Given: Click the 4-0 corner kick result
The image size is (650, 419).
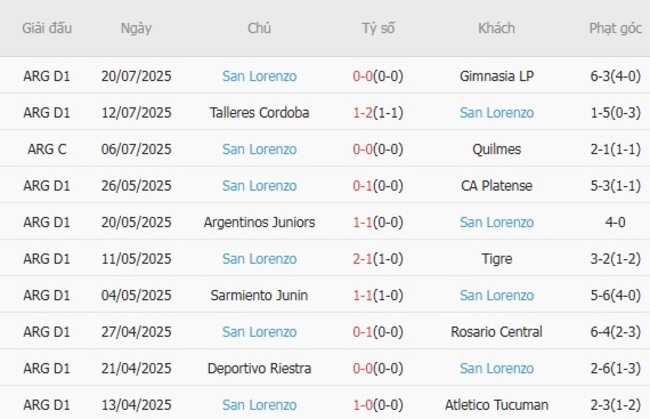Looking at the screenshot, I should click(x=615, y=222).
